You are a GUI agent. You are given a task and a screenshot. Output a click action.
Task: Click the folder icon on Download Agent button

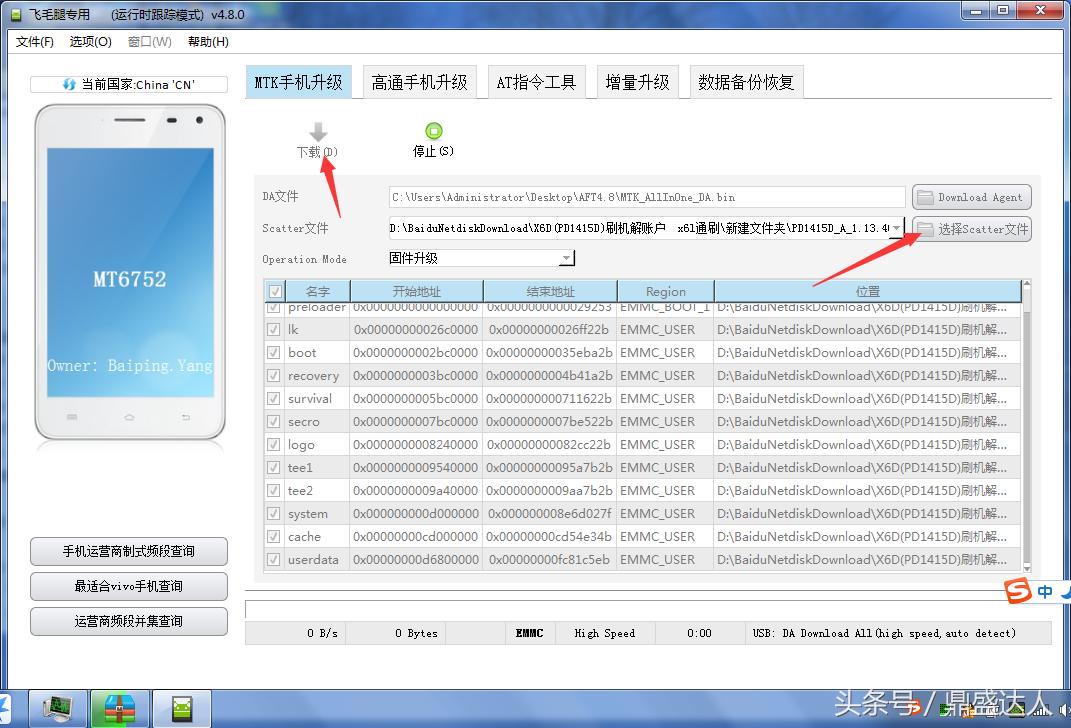click(926, 196)
